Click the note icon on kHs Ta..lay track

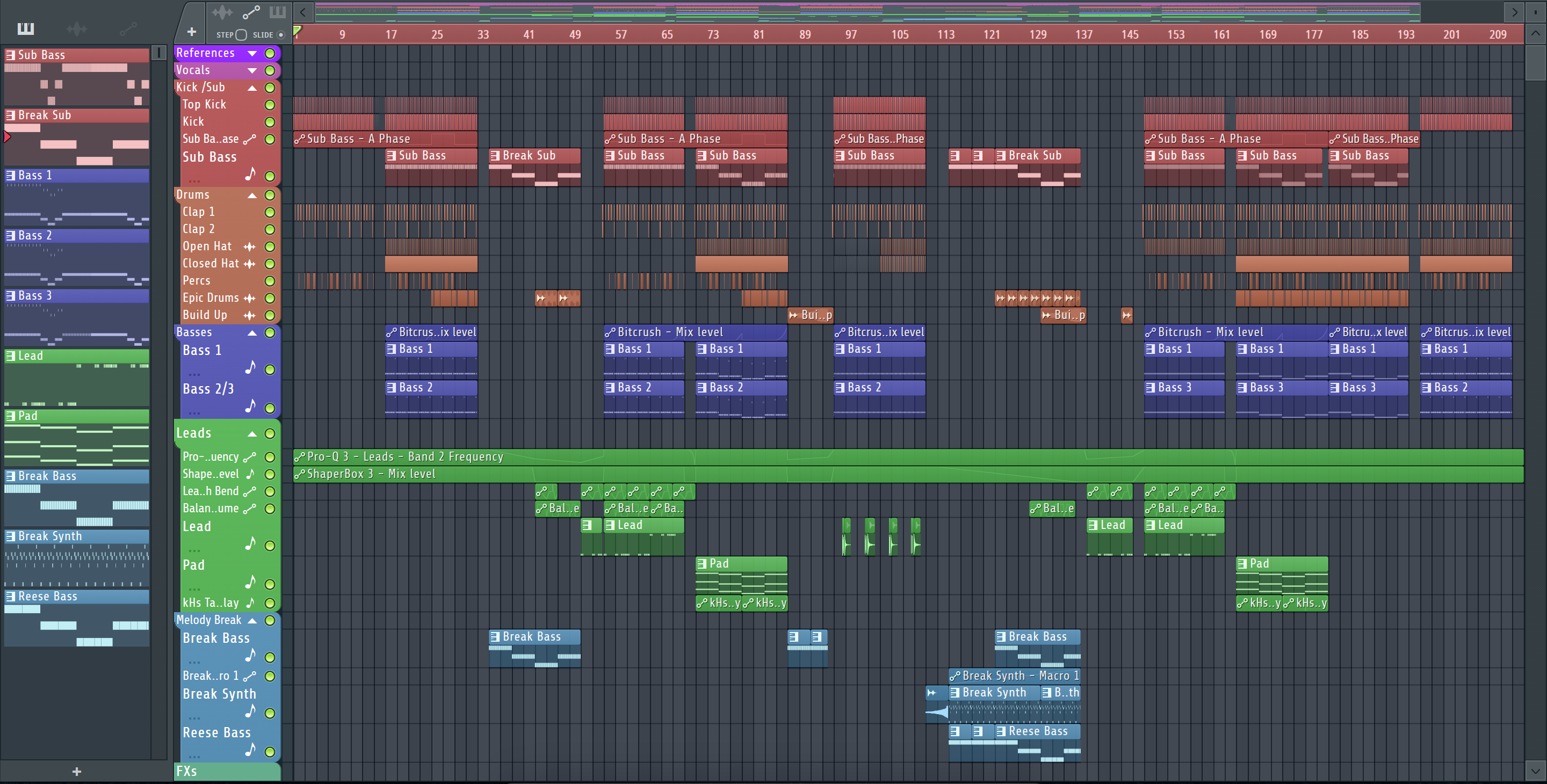click(250, 602)
